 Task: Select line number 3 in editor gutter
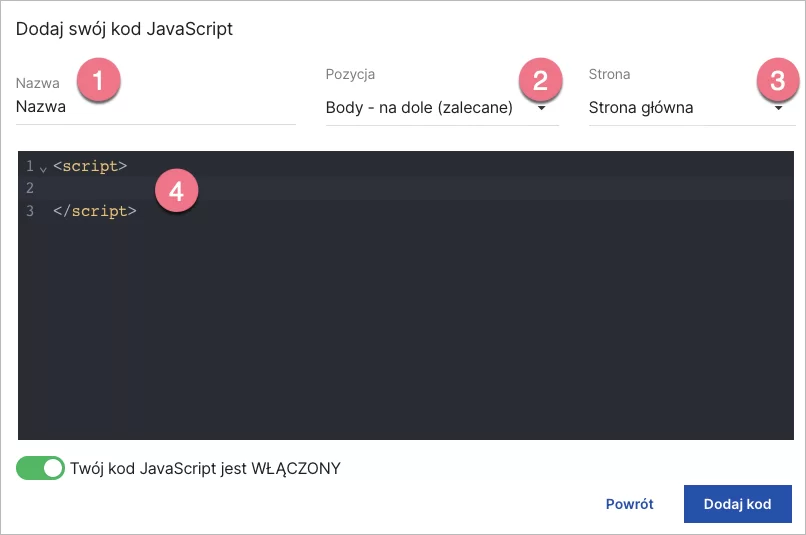(30, 211)
